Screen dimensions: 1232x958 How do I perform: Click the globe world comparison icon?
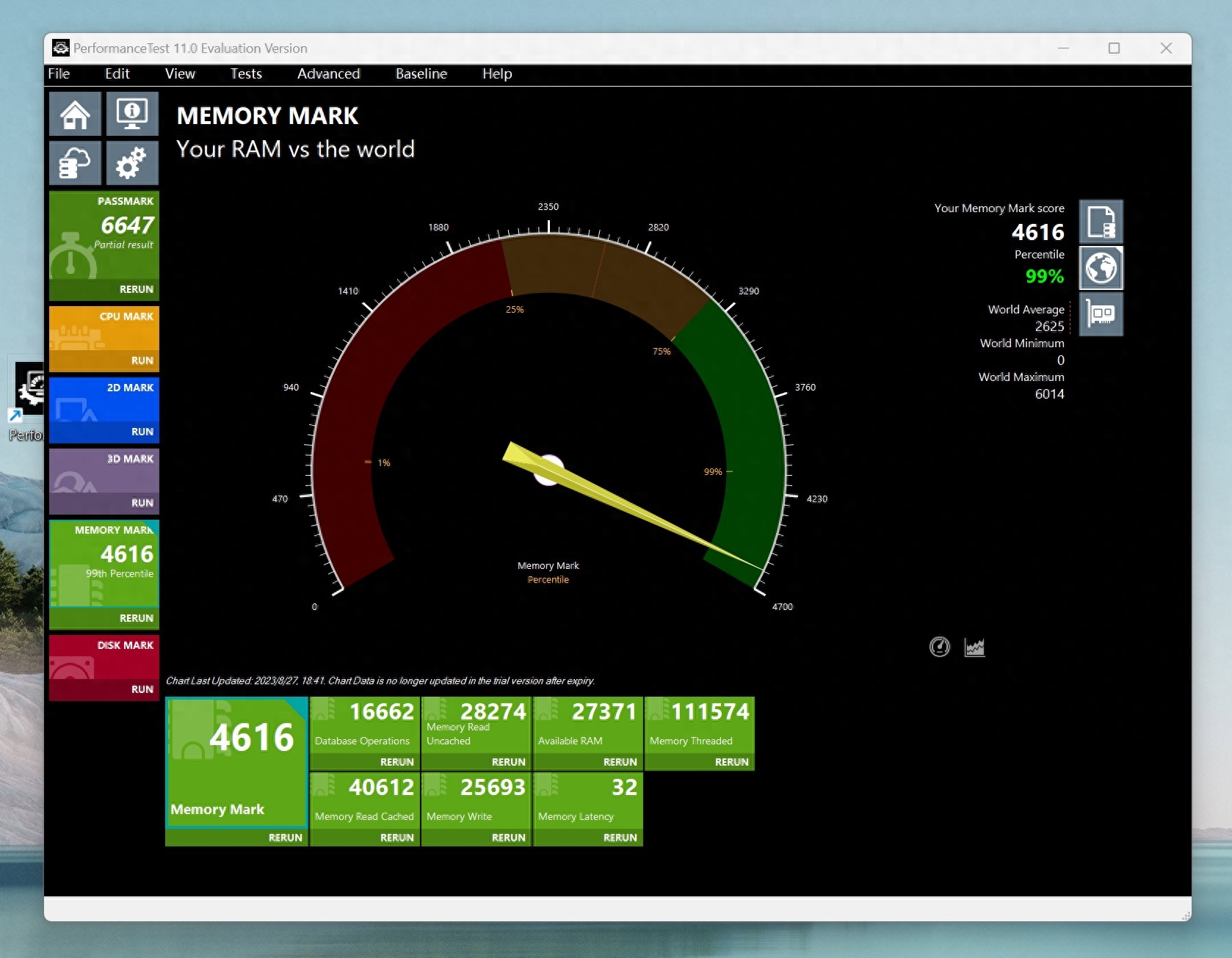pos(1101,268)
